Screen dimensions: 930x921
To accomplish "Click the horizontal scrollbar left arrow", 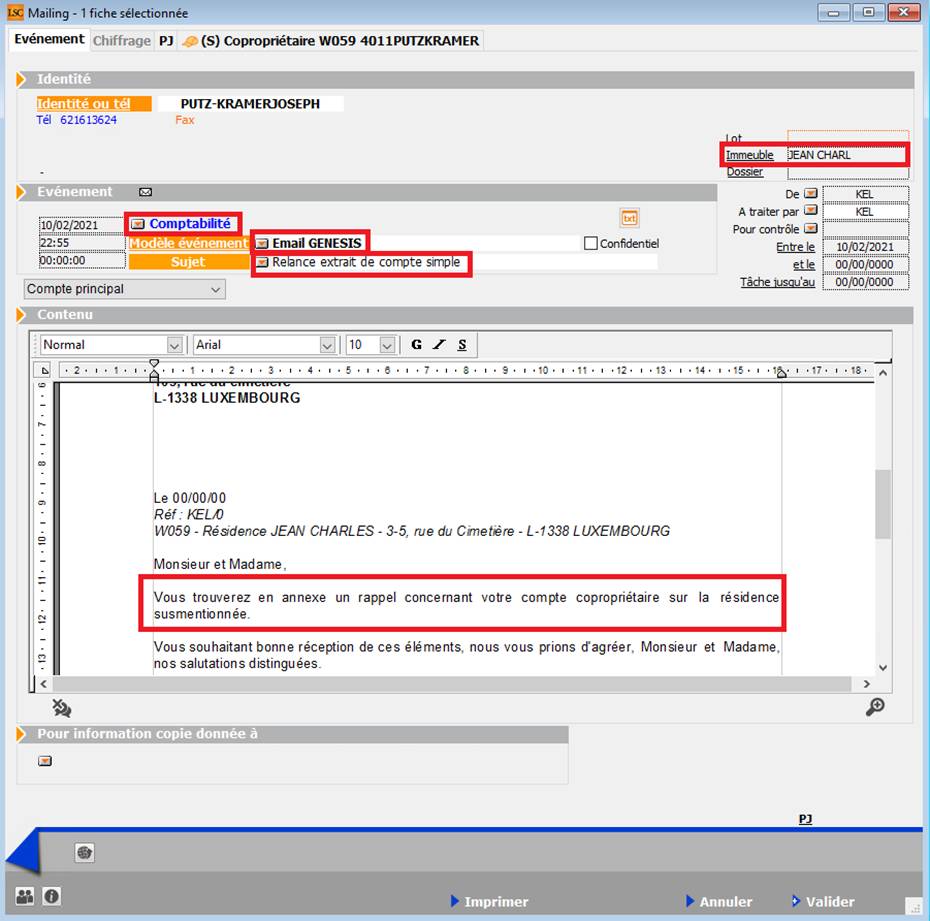I will click(43, 684).
